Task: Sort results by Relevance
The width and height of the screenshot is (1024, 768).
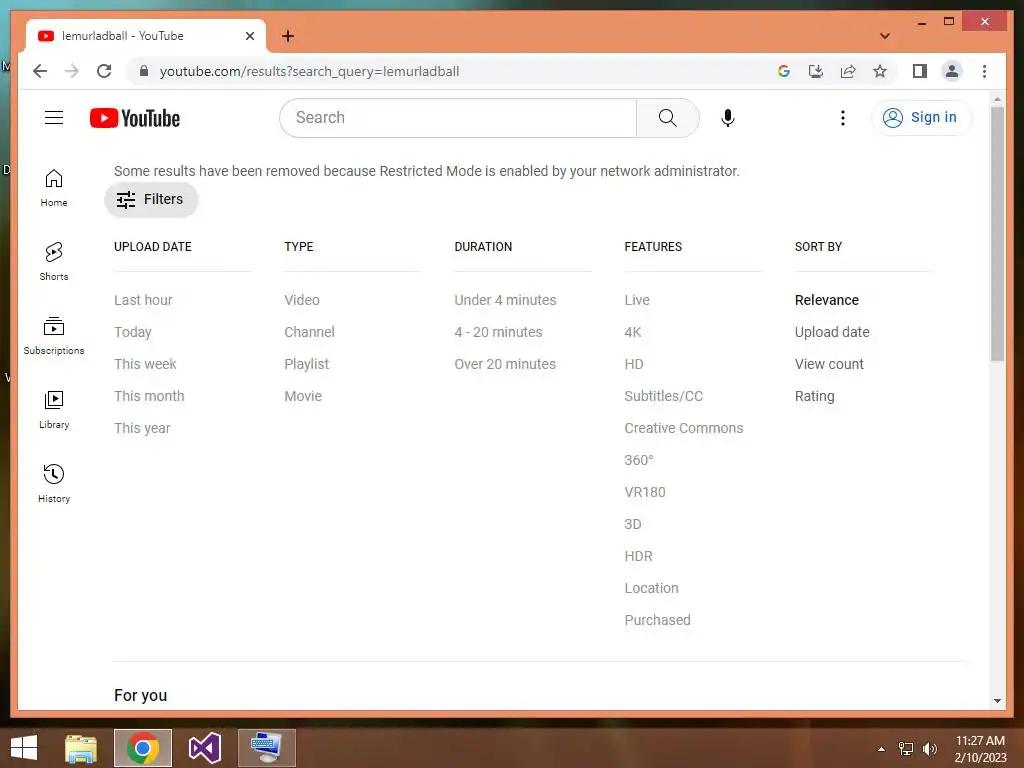Action: click(827, 300)
